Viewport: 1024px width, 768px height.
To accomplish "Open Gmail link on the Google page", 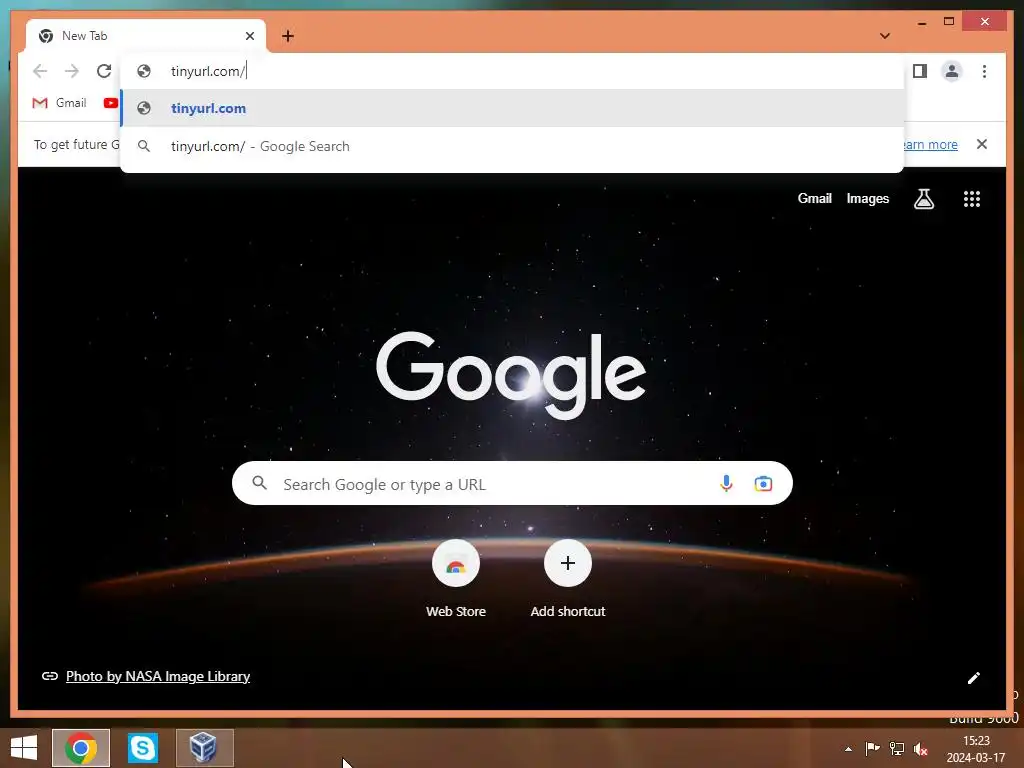I will click(814, 199).
